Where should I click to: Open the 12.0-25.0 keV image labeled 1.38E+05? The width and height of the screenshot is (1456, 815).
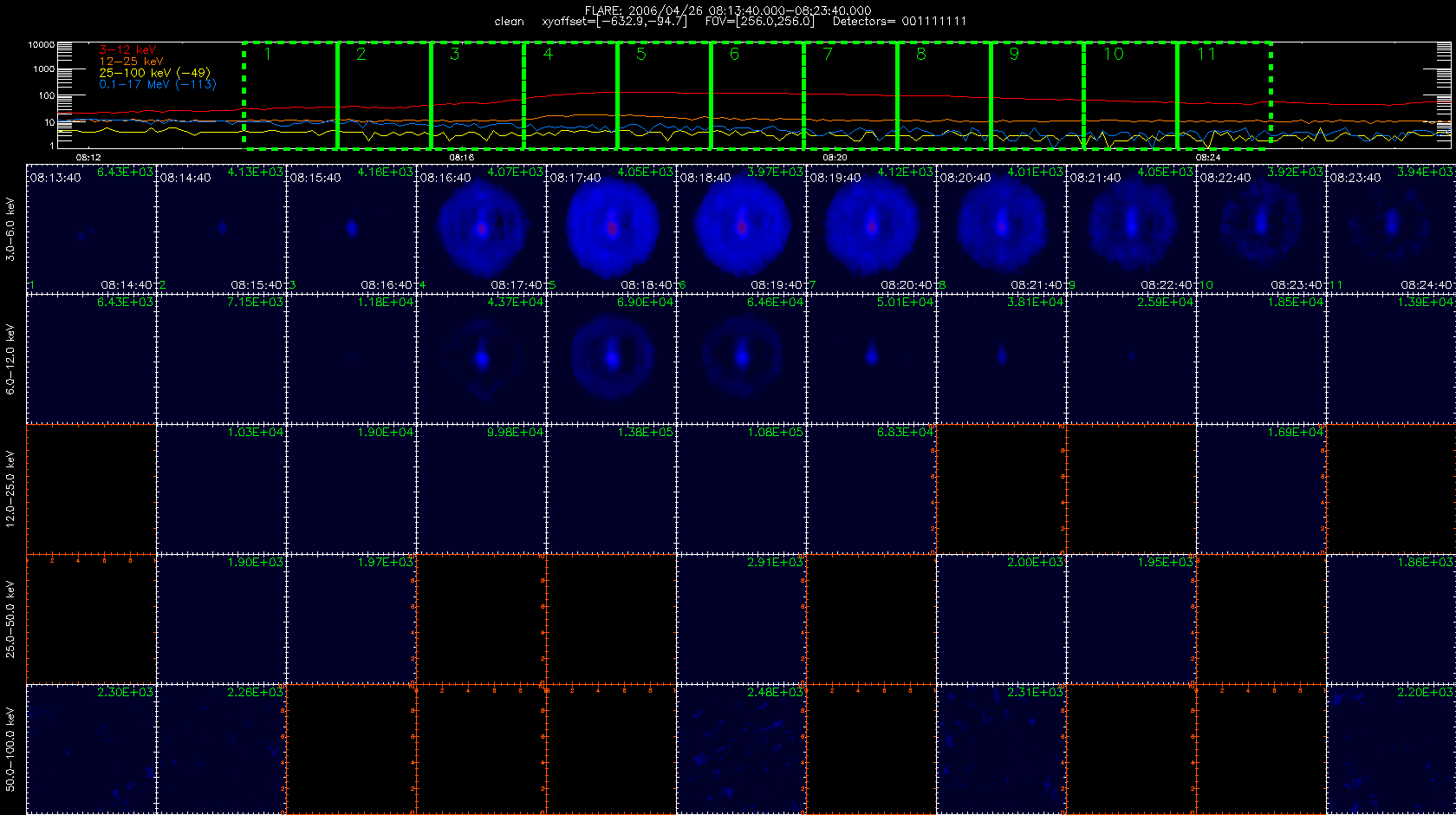611,489
